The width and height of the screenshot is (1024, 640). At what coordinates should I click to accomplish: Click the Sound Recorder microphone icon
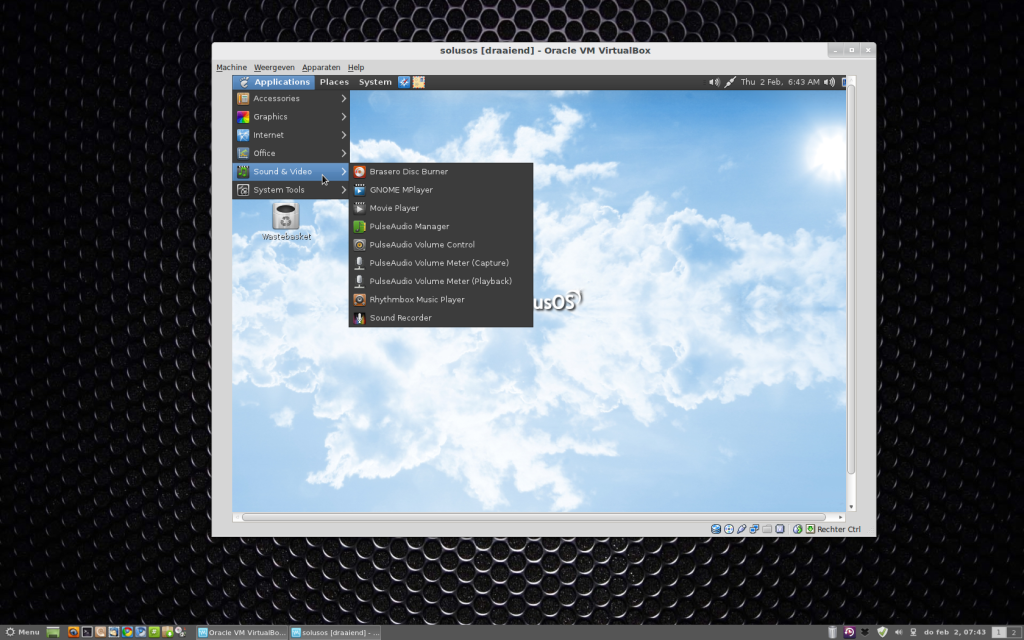click(x=359, y=318)
